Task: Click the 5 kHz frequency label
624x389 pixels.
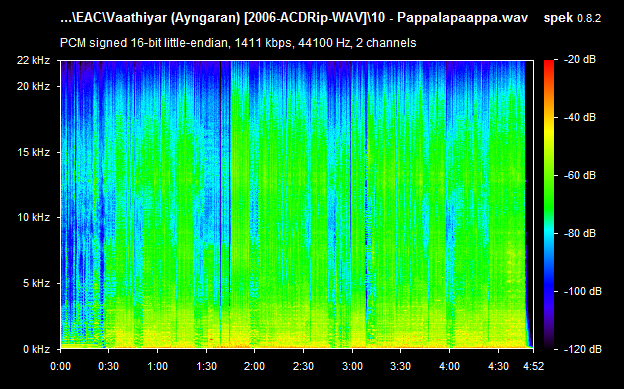Action: click(36, 283)
